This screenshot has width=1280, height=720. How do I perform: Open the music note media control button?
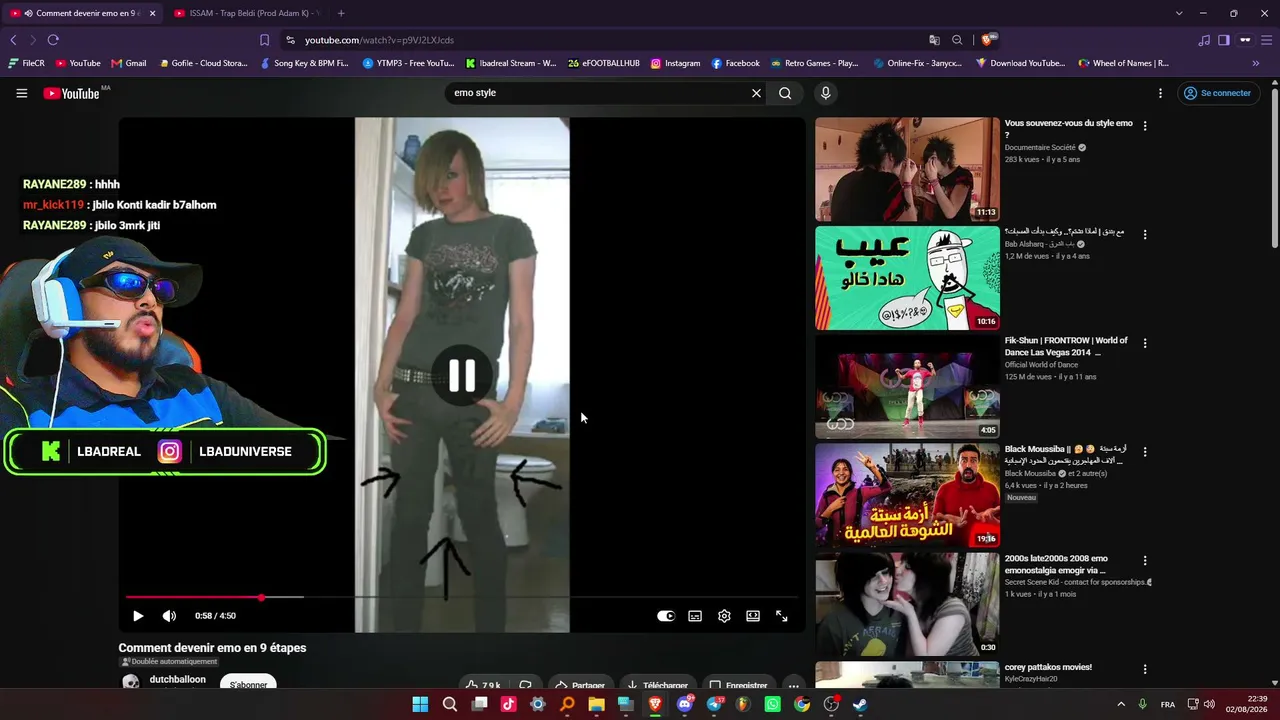(x=1204, y=40)
